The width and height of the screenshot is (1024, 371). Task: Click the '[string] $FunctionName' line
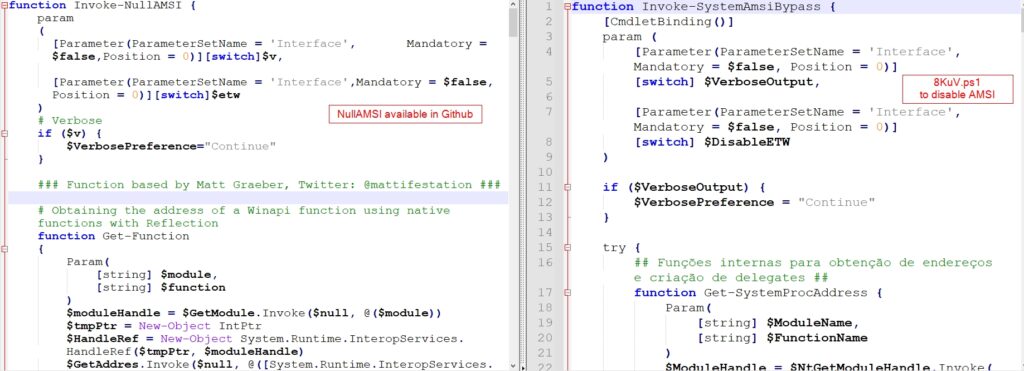coord(782,338)
